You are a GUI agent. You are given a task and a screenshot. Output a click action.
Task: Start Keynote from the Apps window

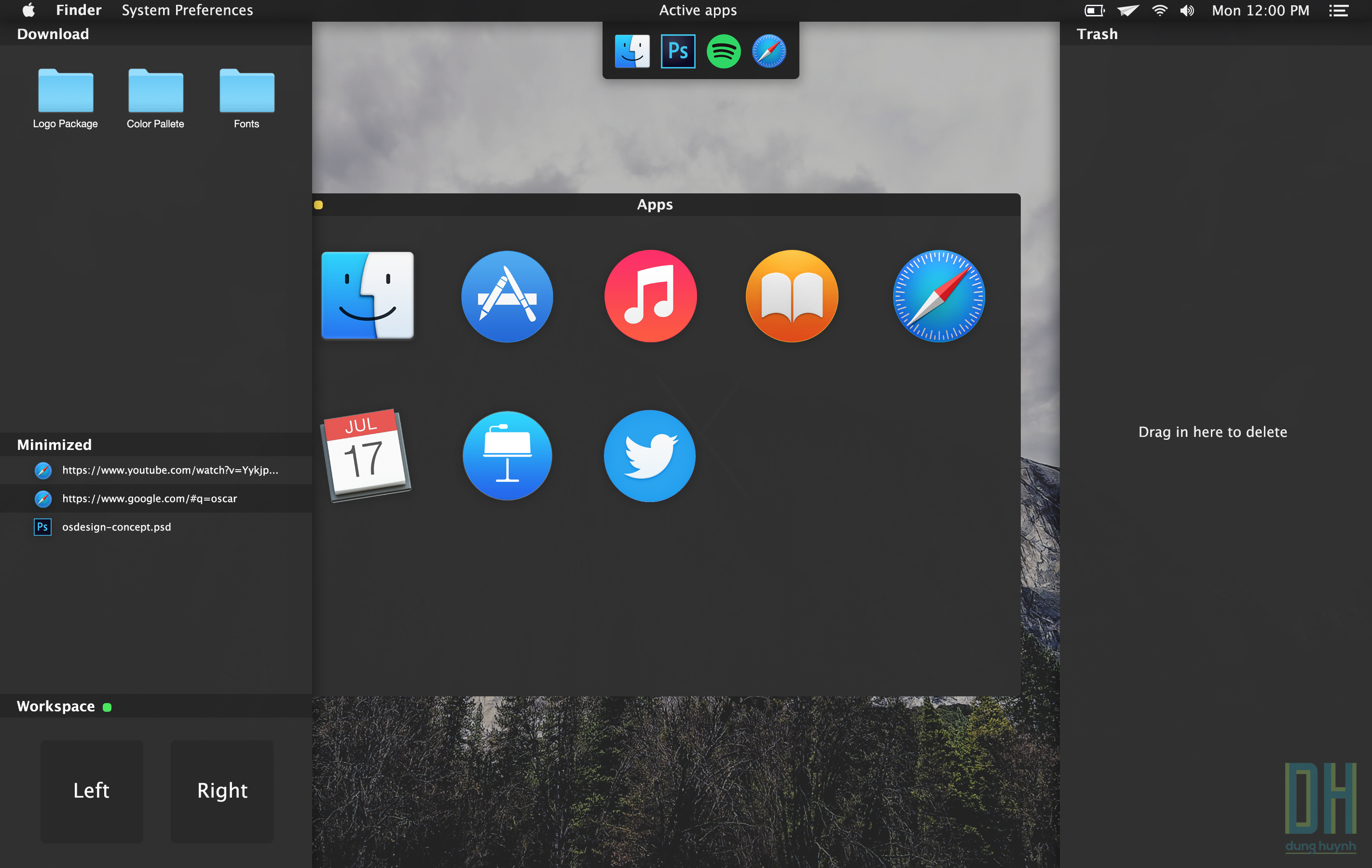click(x=507, y=456)
